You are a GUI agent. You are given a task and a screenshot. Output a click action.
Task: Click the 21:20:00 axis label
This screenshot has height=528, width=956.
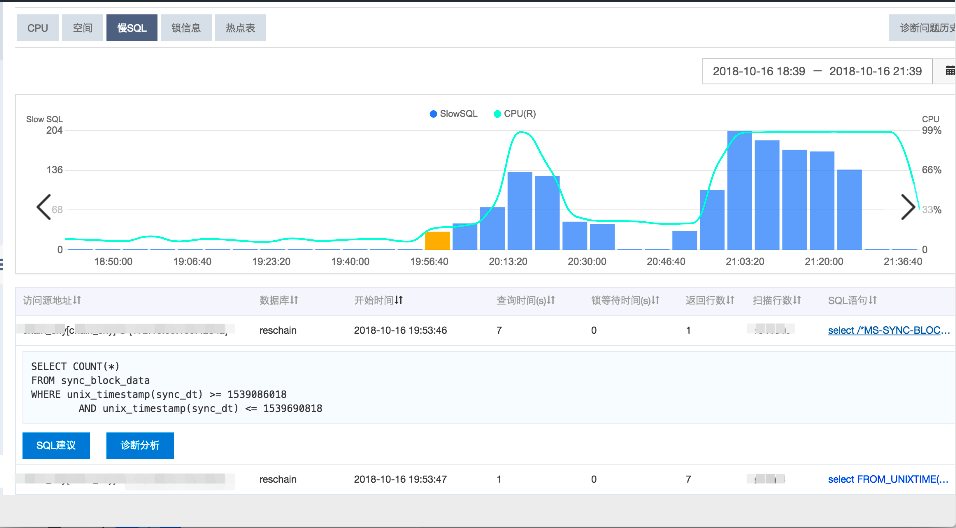pos(824,262)
